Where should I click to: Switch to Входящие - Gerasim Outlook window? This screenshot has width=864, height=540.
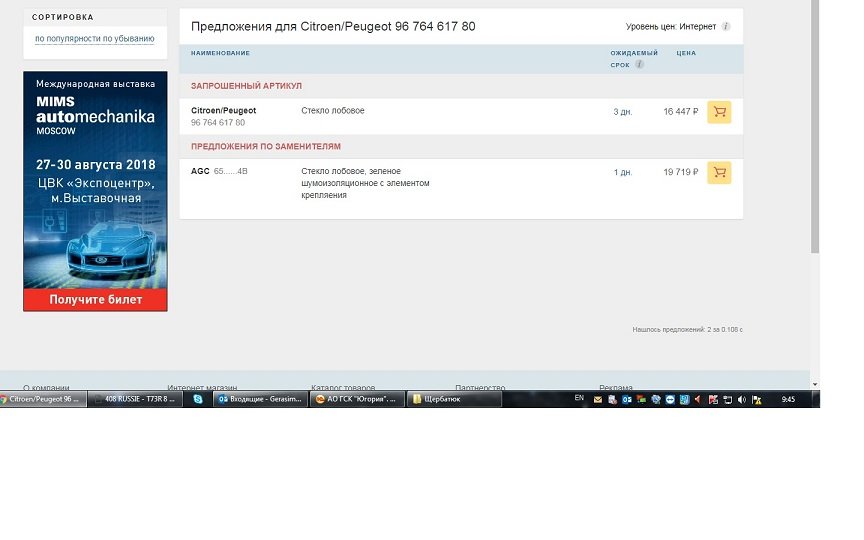261,399
